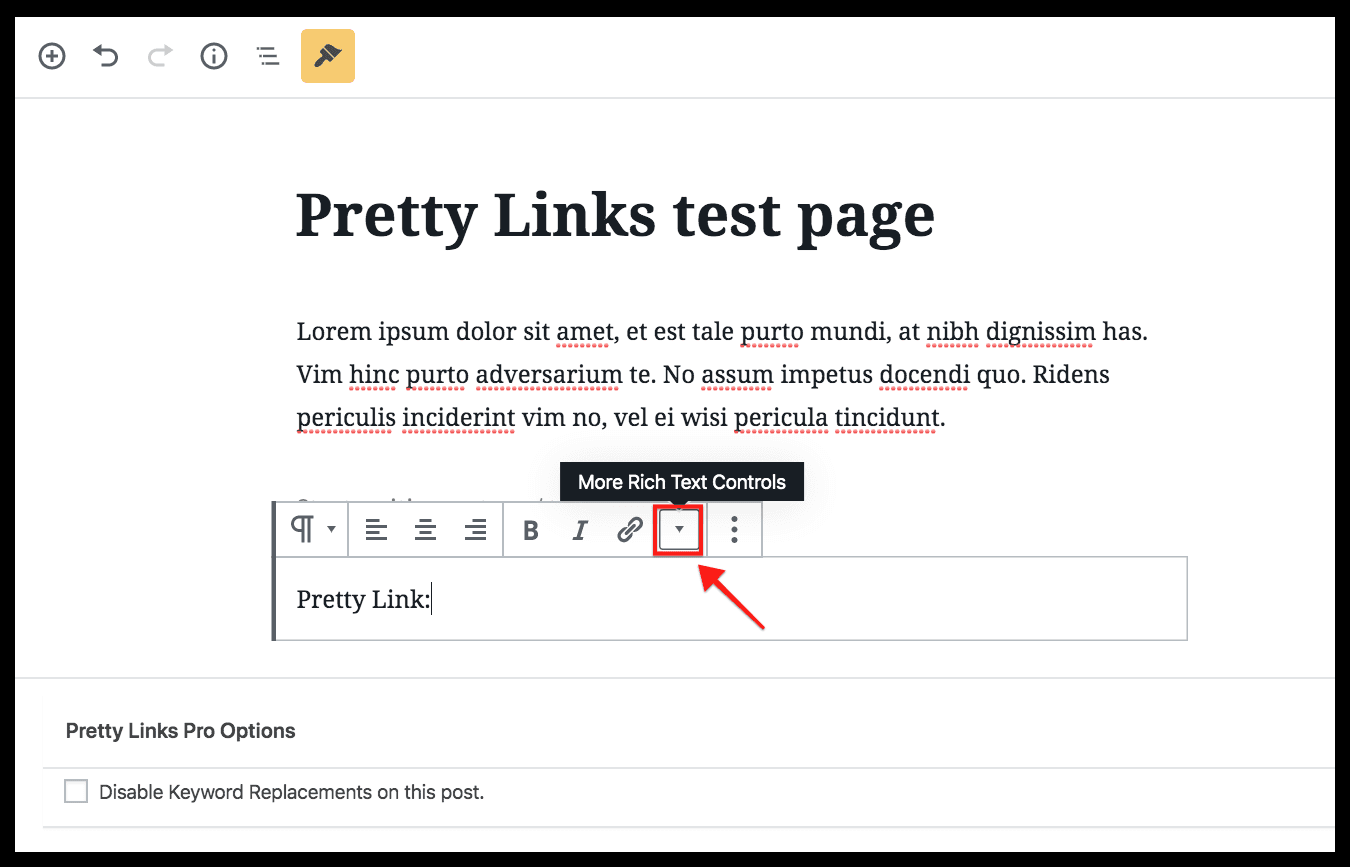Enable Disable Keyword Replacements on this post
Image resolution: width=1350 pixels, height=867 pixels.
[x=76, y=792]
